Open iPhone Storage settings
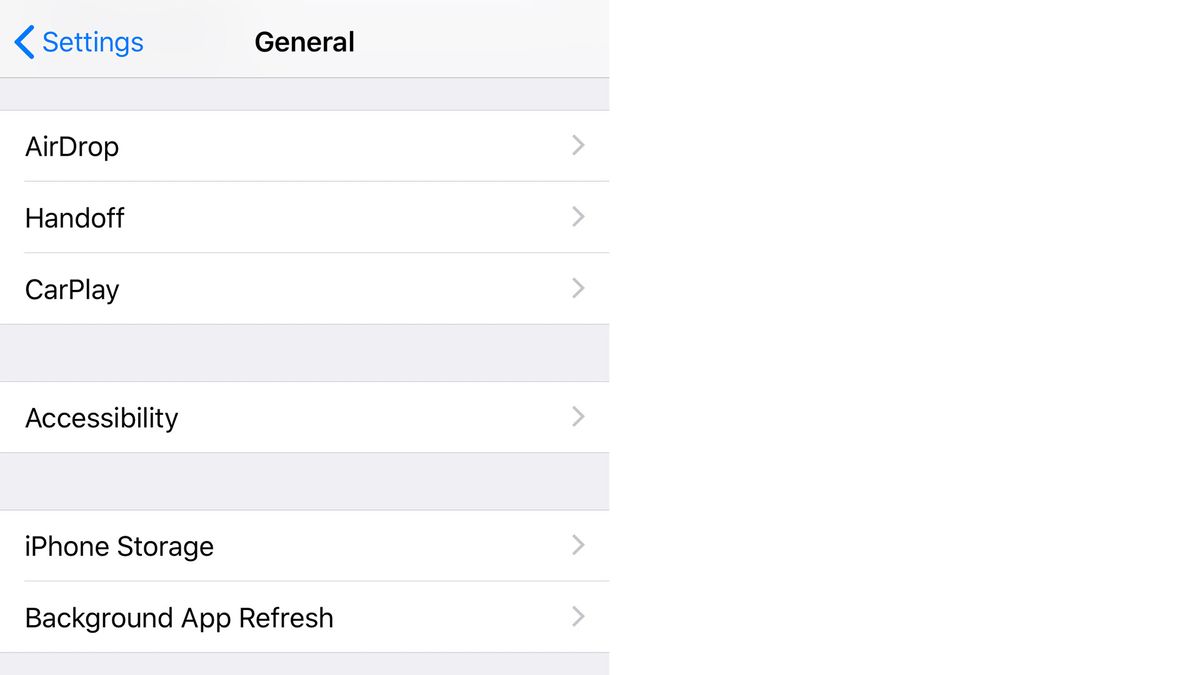The height and width of the screenshot is (675, 1200). [300, 546]
